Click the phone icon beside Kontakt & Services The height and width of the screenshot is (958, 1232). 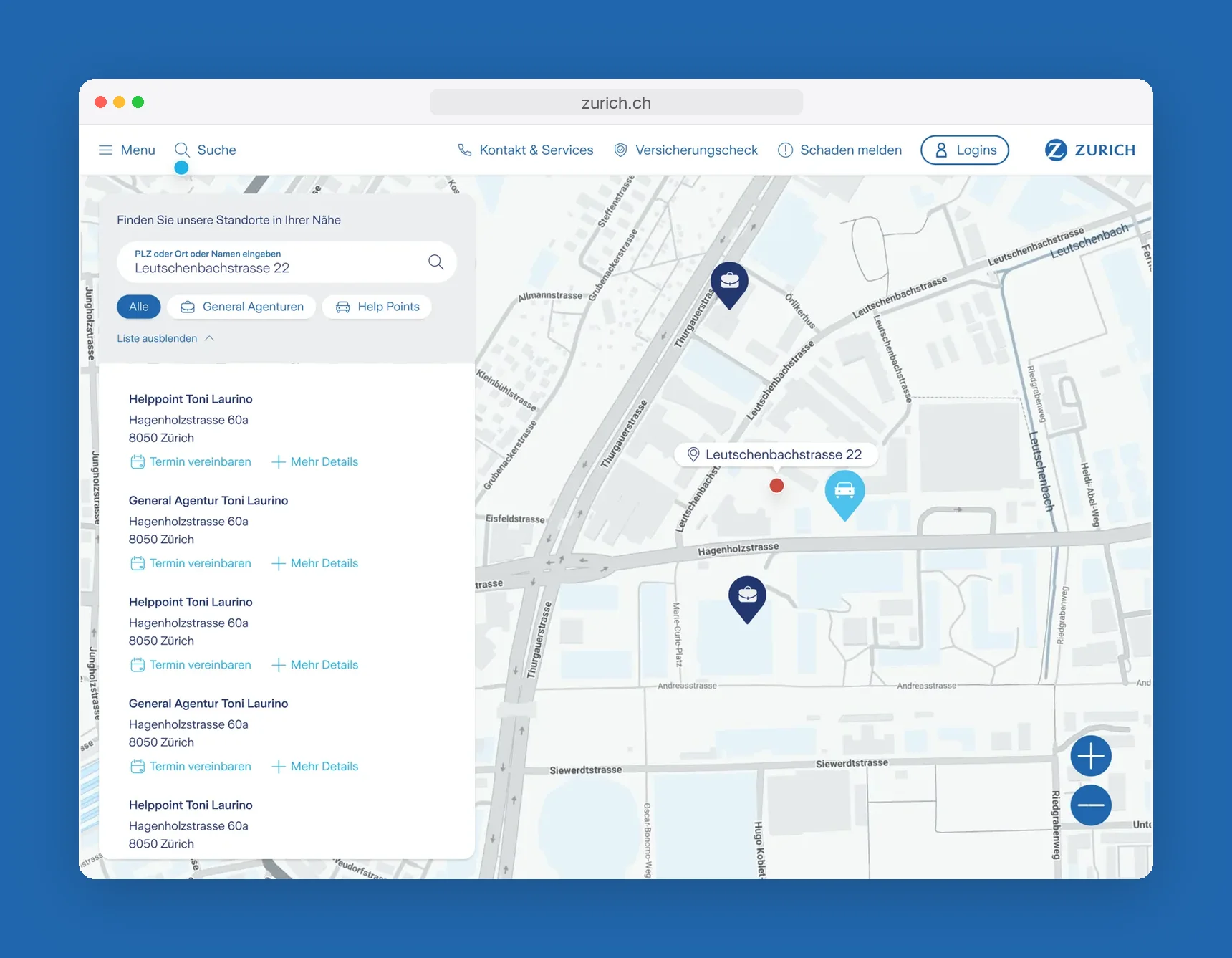pos(465,150)
